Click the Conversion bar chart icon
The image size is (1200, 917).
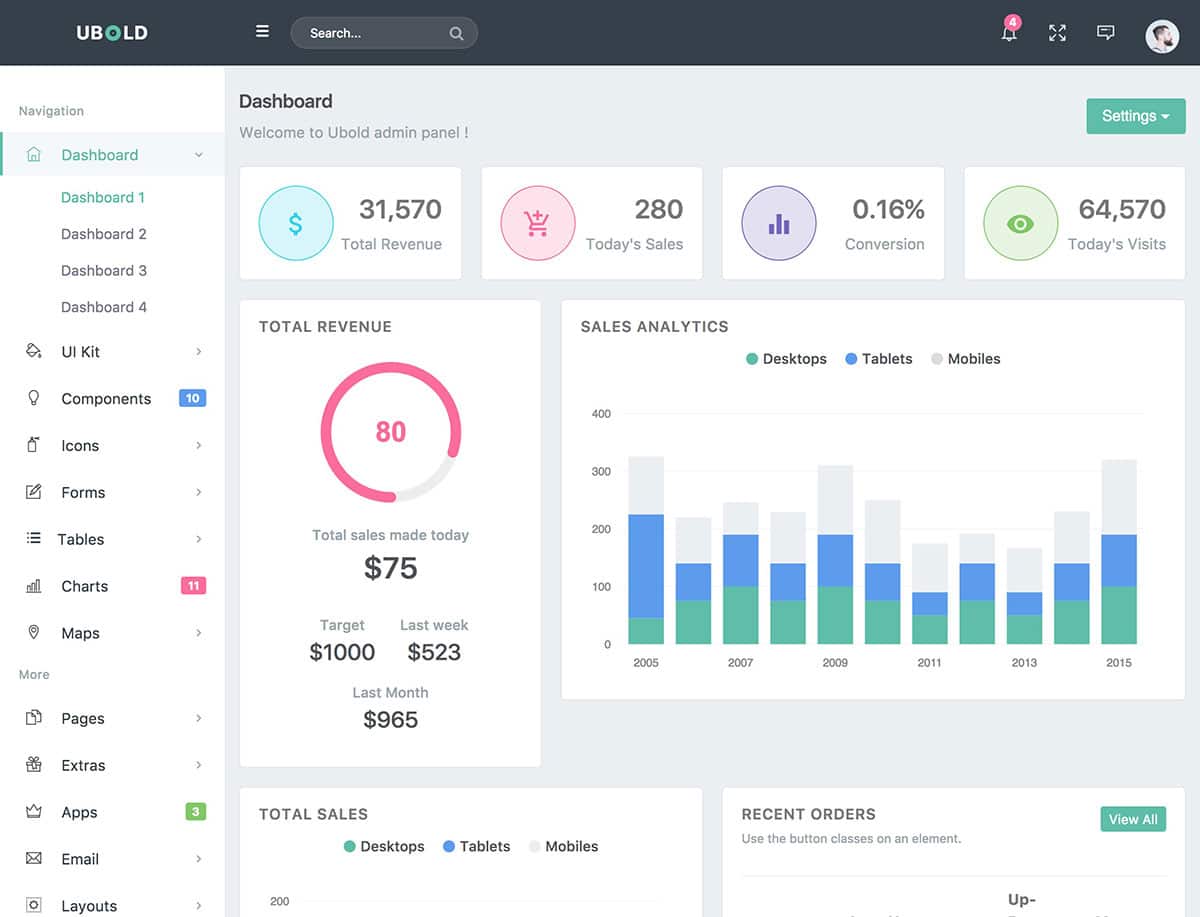[x=779, y=224]
